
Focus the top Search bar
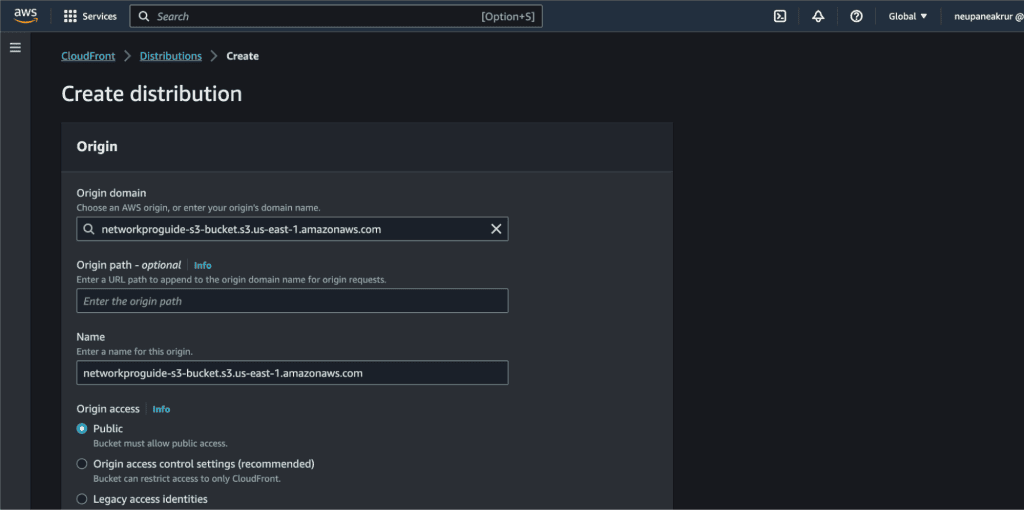tap(336, 16)
